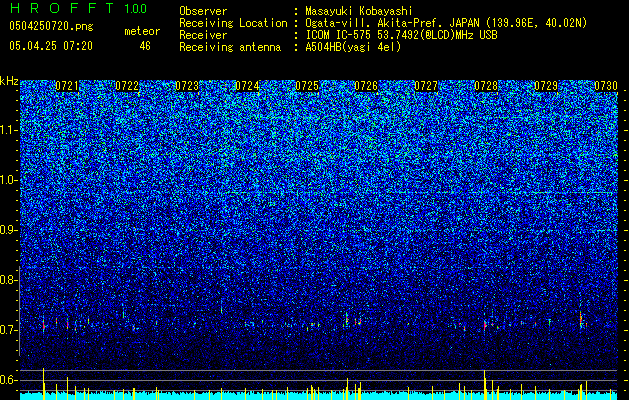Click the 0723 time marker

click(x=187, y=86)
